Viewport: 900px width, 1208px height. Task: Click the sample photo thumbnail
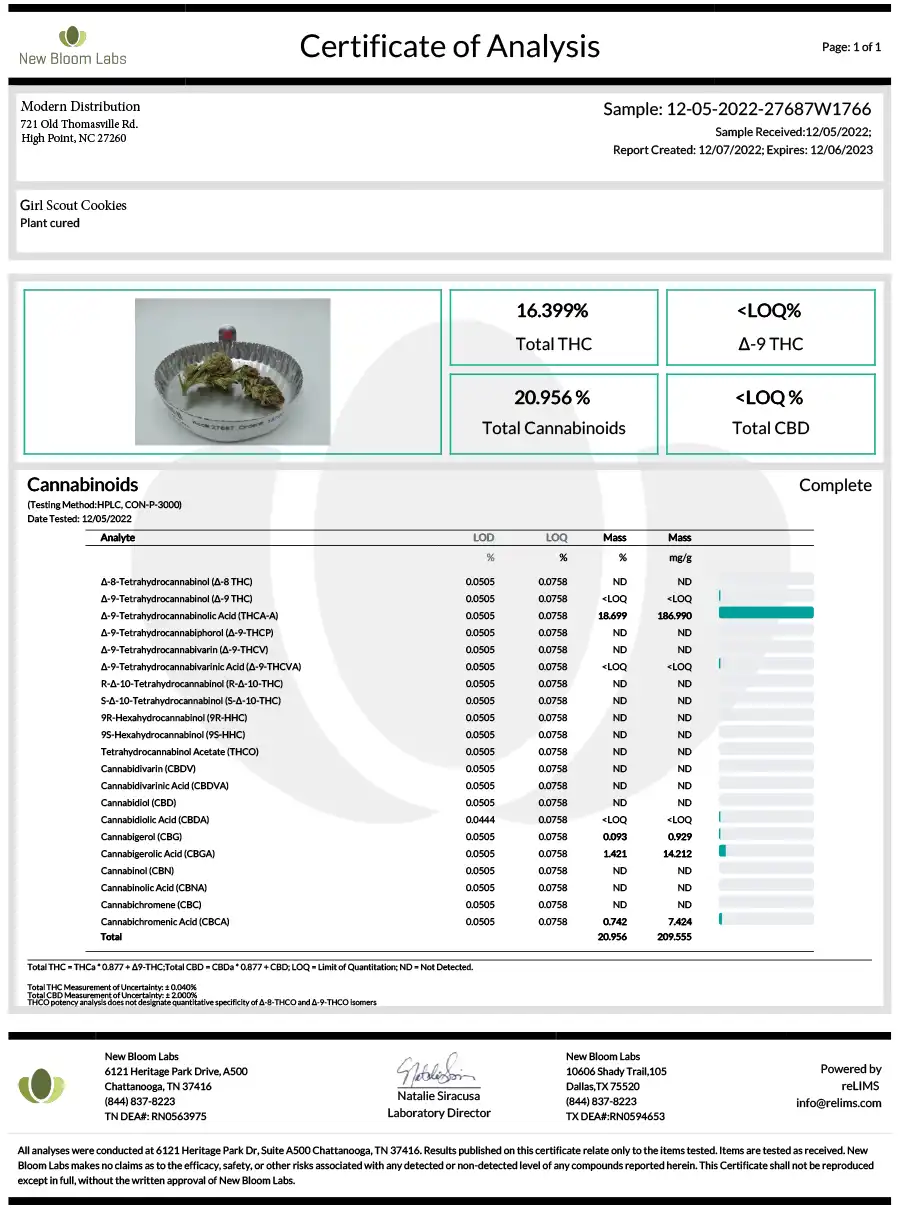tap(233, 371)
